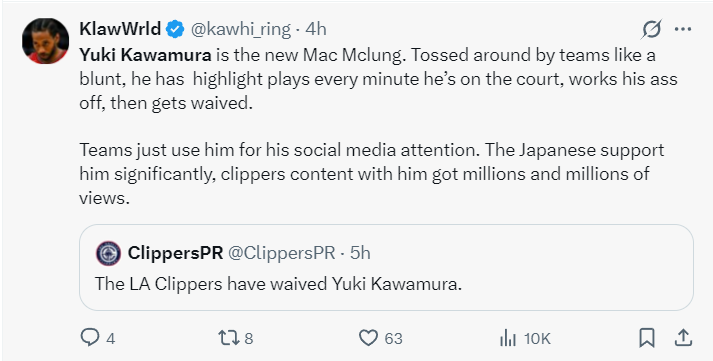
Task: Click the ClippersPR logo avatar
Action: (x=108, y=253)
